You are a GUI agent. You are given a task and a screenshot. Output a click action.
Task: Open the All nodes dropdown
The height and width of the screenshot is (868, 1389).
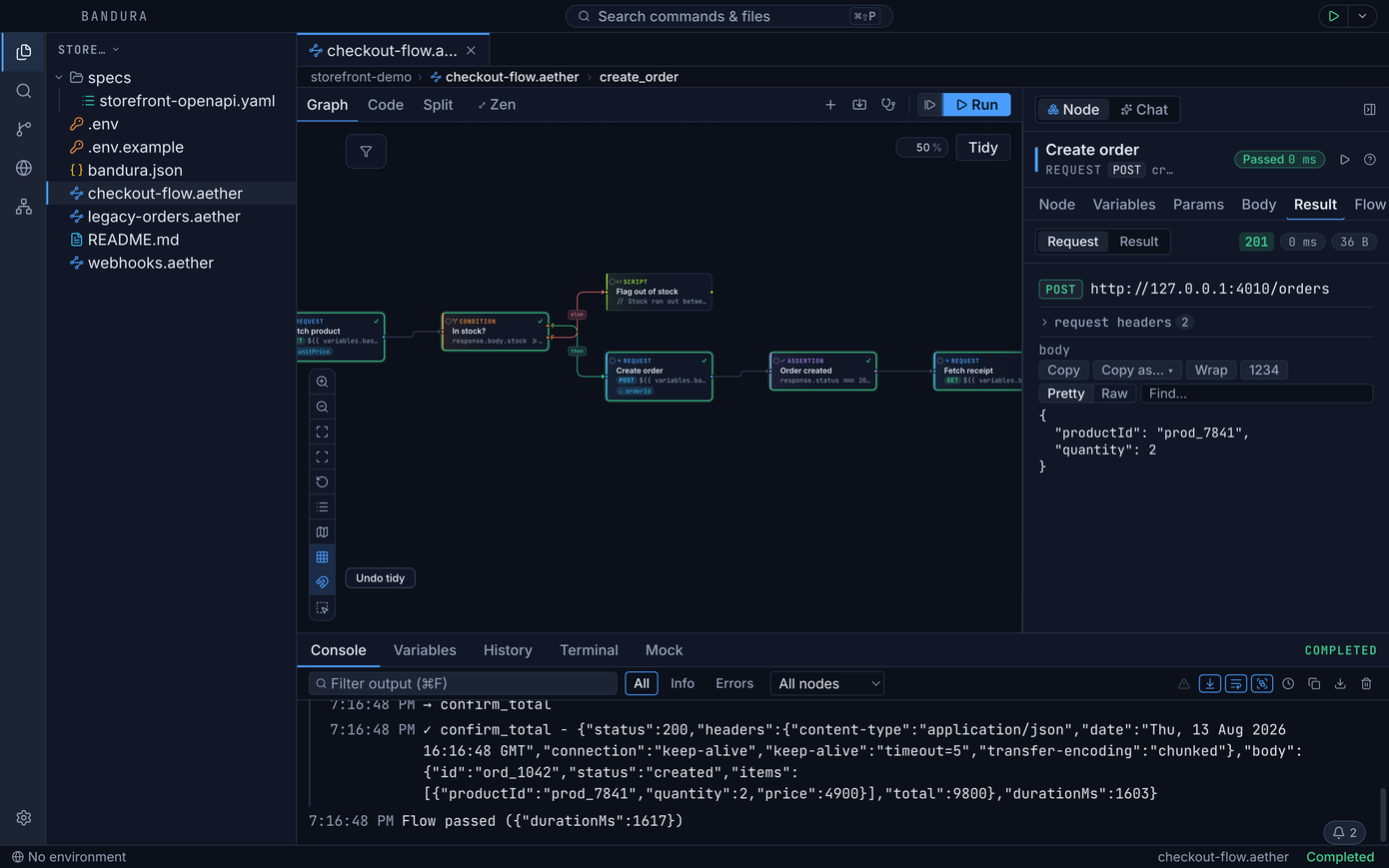click(x=827, y=683)
